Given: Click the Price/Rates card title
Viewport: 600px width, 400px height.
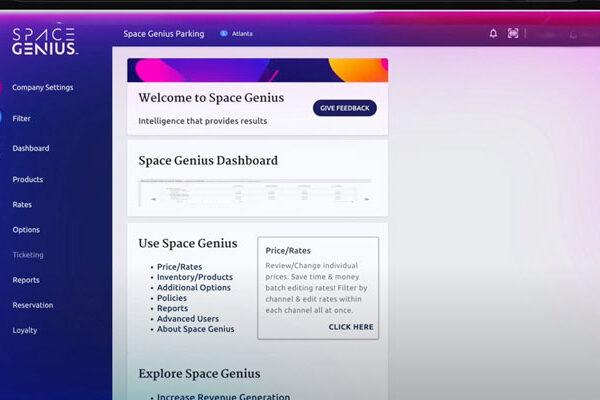Looking at the screenshot, I should pyautogui.click(x=288, y=251).
